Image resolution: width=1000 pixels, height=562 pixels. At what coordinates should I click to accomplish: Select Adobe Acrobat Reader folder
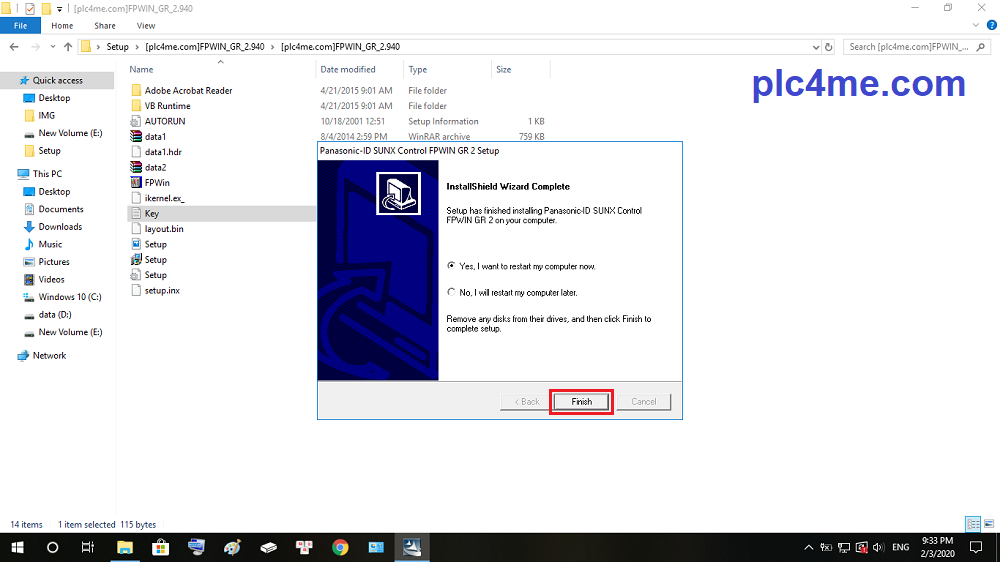tap(188, 91)
